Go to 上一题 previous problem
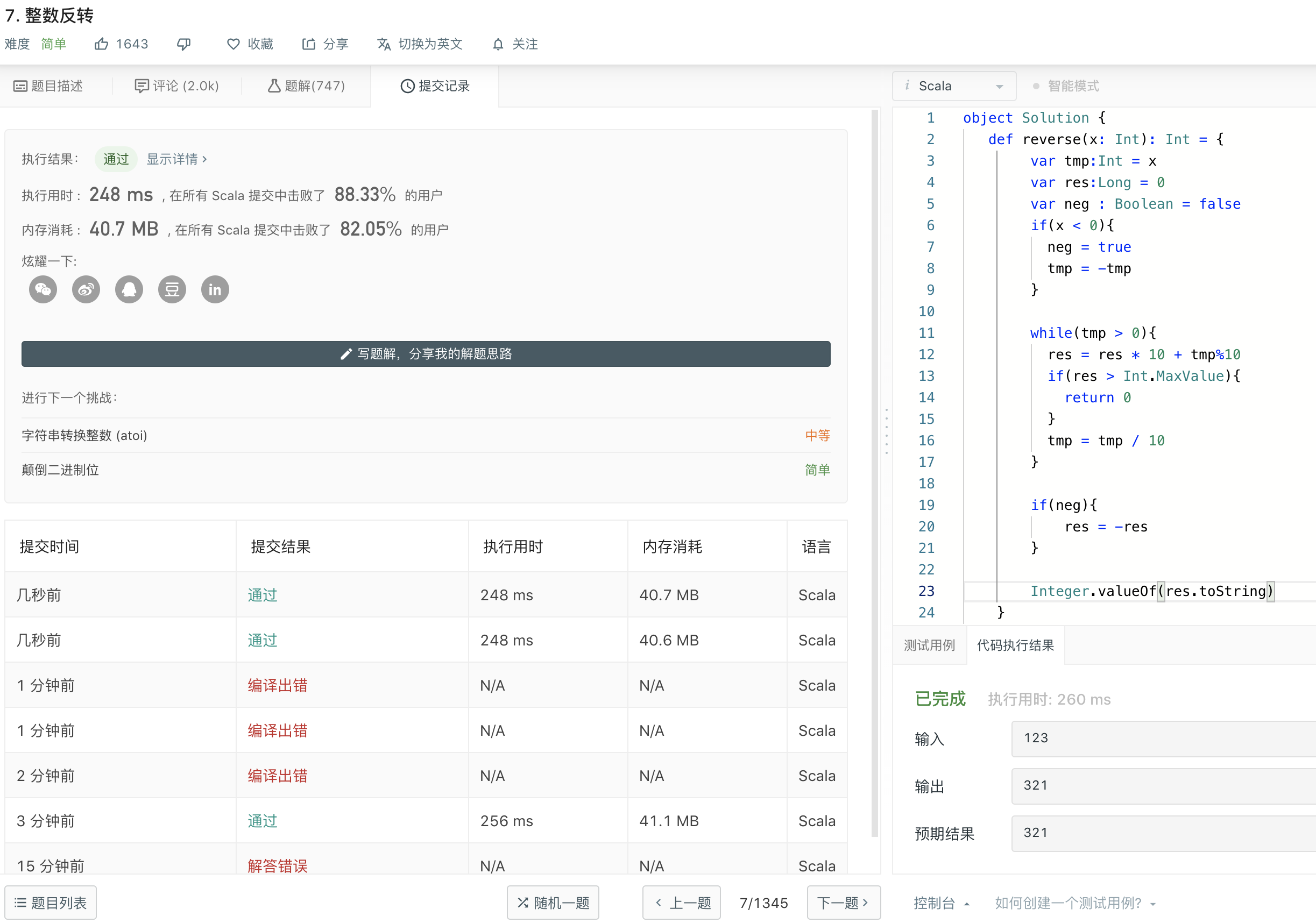 682,903
